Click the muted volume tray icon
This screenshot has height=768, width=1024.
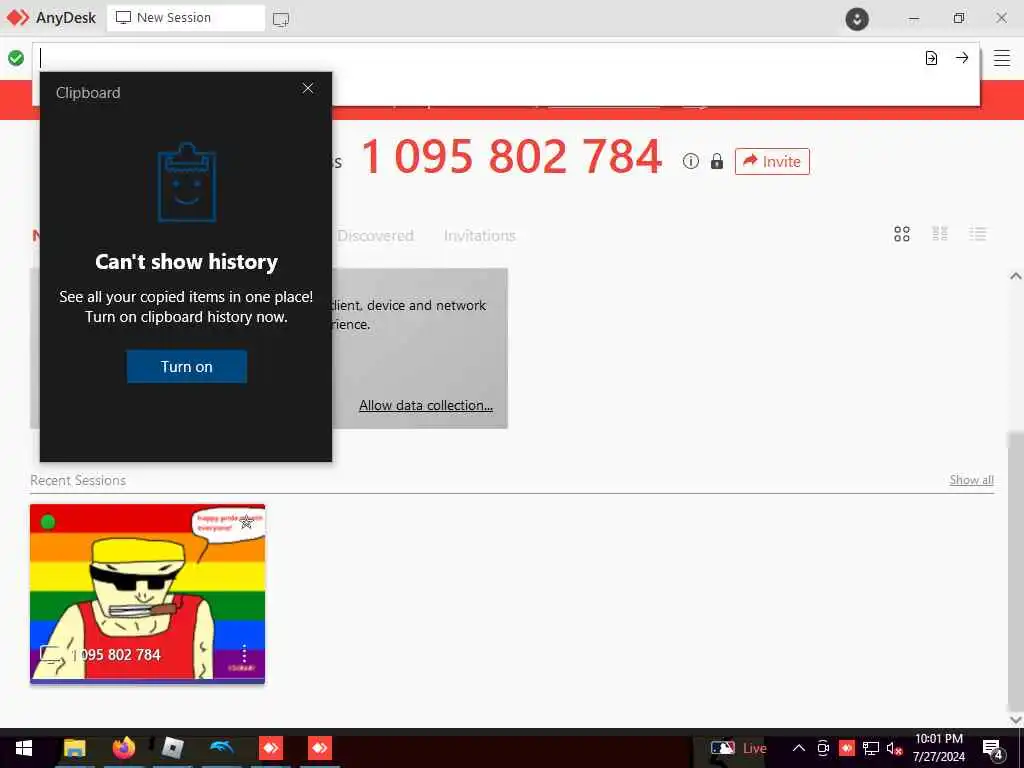point(894,748)
